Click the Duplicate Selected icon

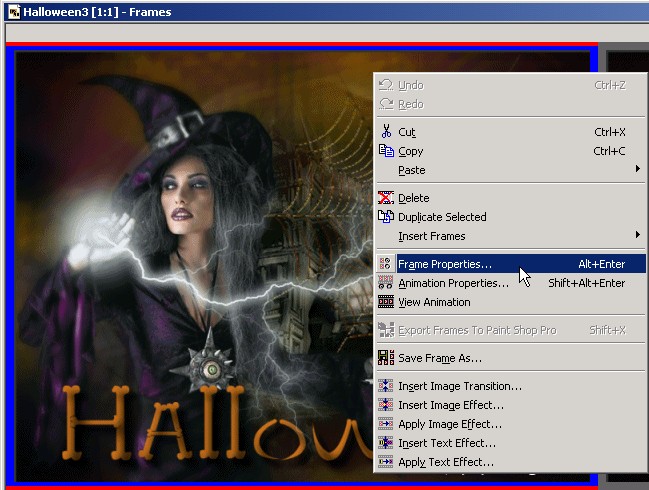[386, 216]
